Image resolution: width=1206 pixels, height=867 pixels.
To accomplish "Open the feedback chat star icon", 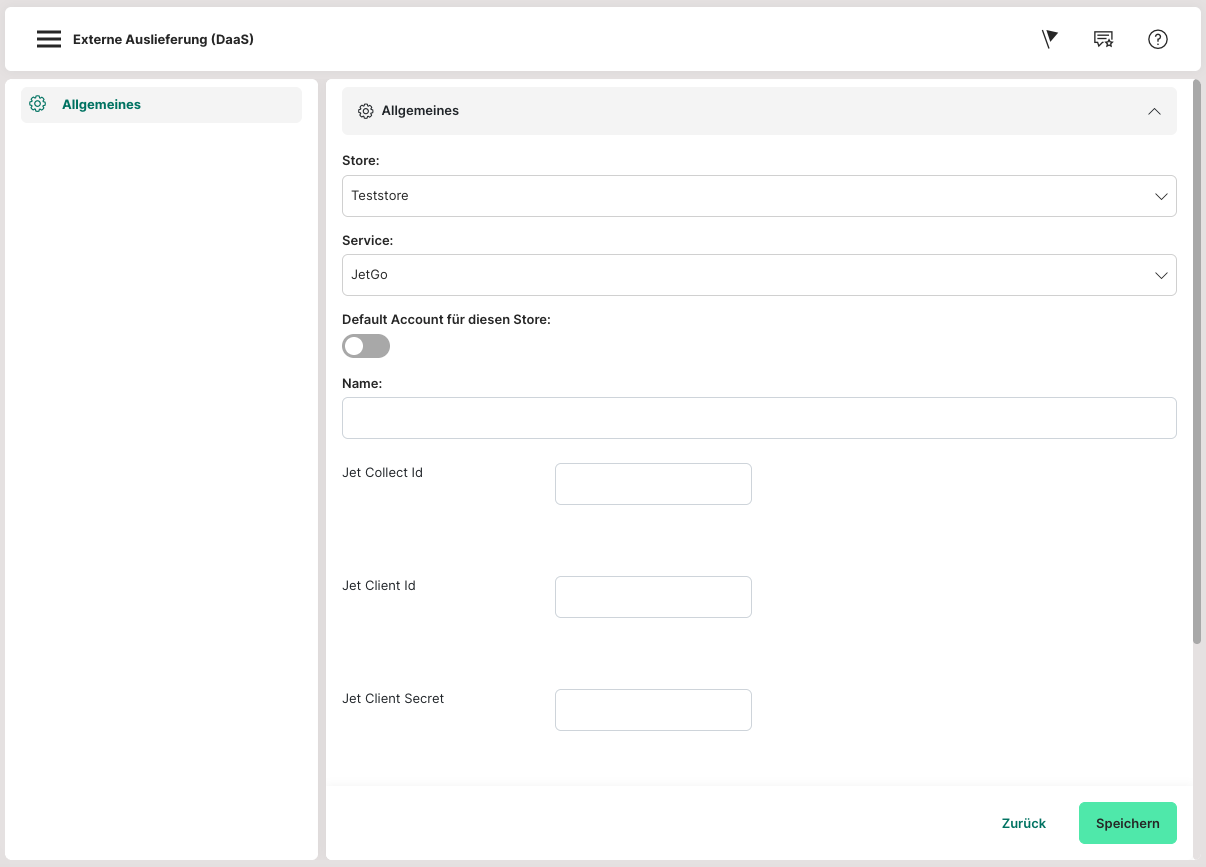I will pos(1103,39).
